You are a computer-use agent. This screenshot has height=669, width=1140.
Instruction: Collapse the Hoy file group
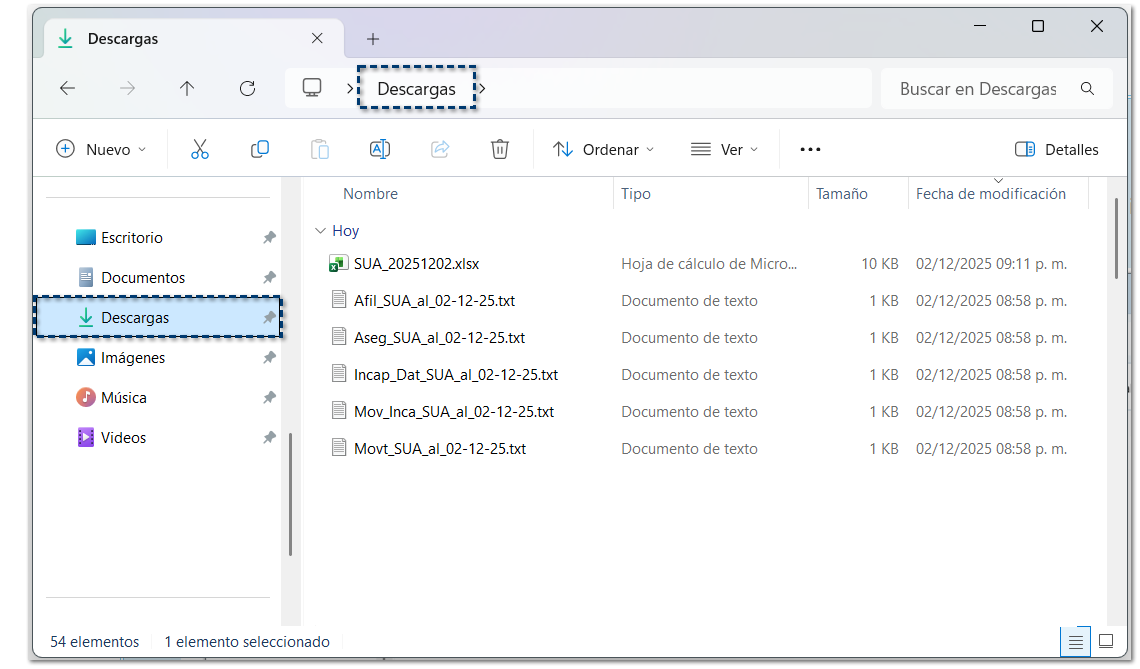pos(320,231)
